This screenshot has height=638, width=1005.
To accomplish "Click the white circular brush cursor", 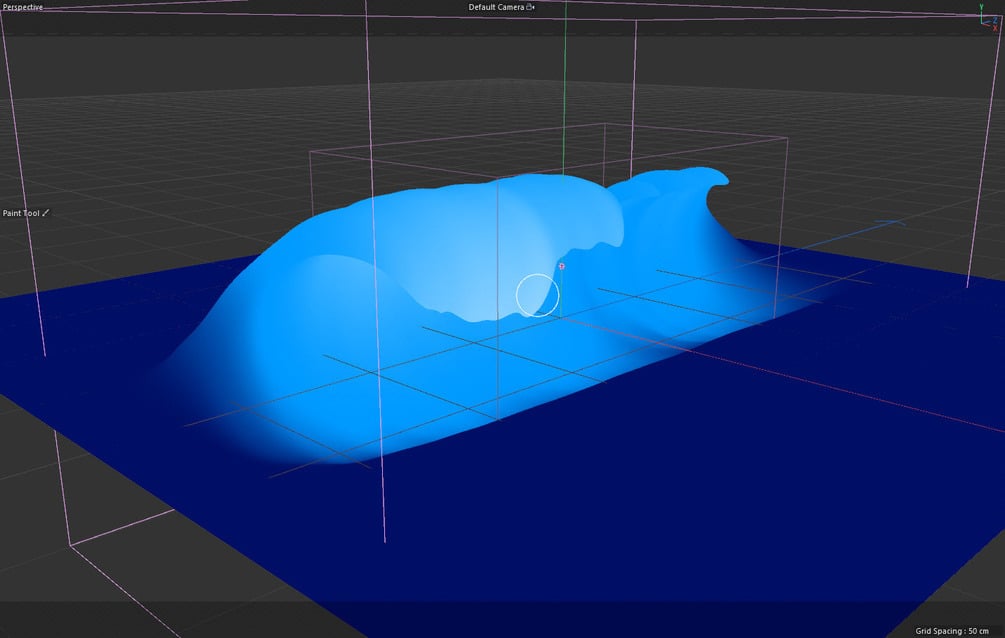I will pyautogui.click(x=538, y=295).
